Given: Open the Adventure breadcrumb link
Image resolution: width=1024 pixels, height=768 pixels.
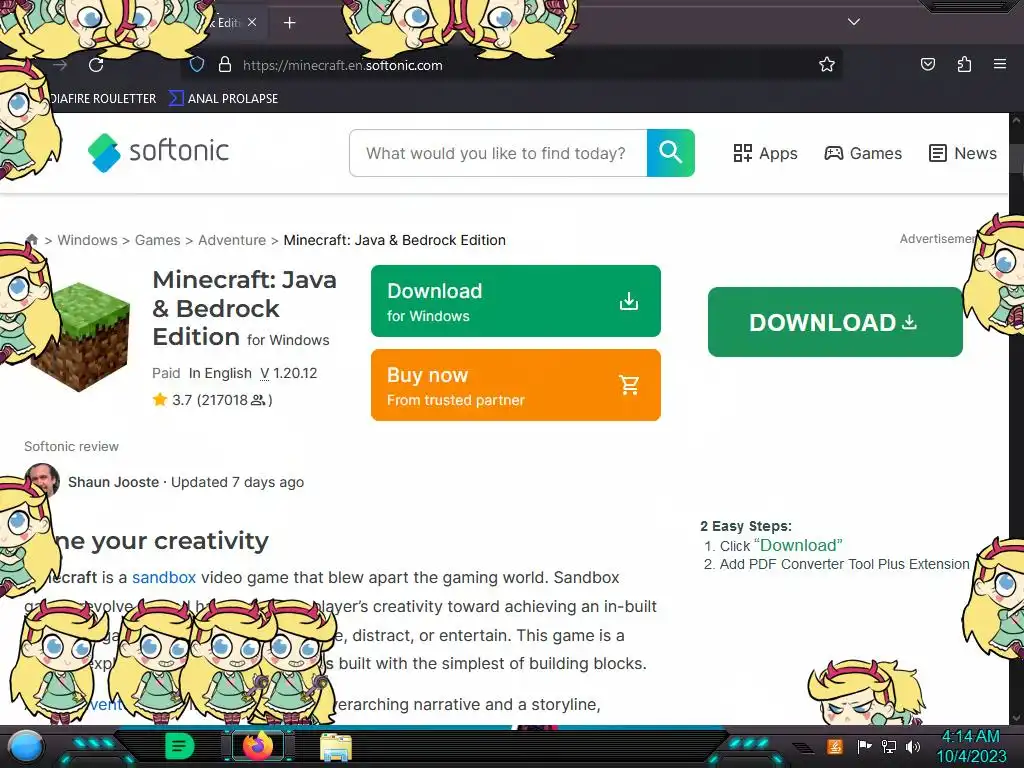Looking at the screenshot, I should [232, 240].
